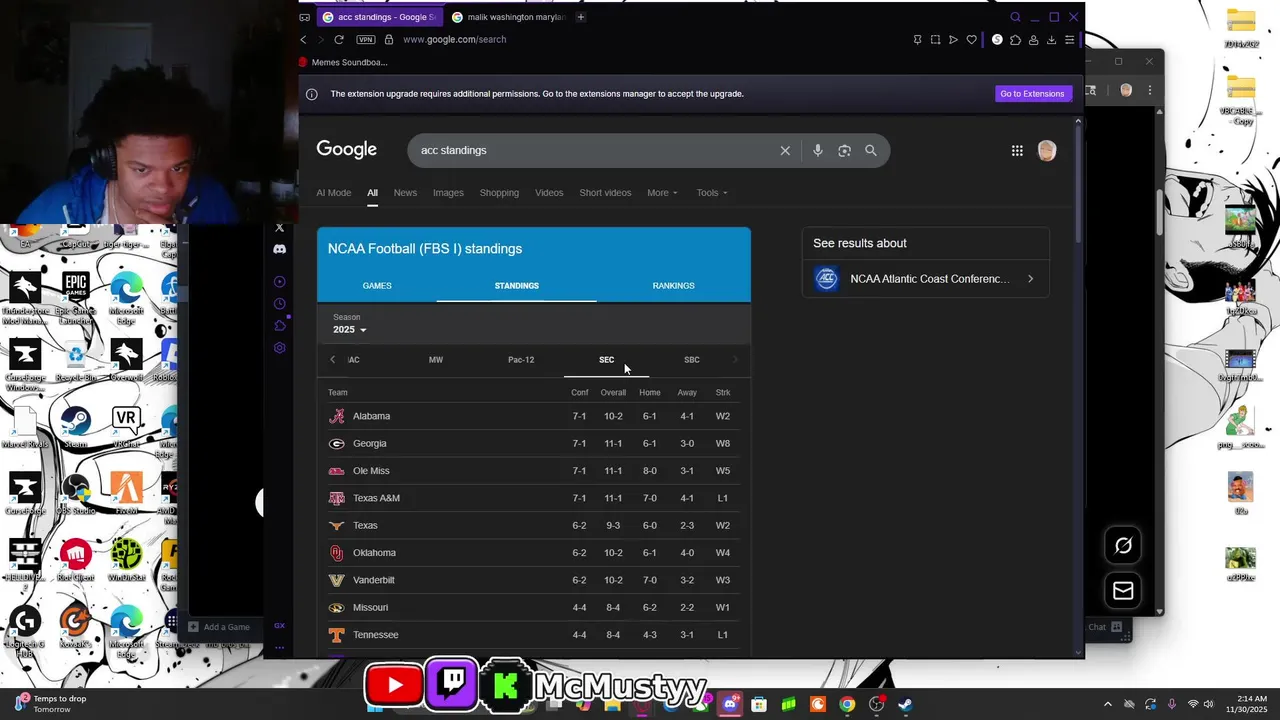Viewport: 1280px width, 720px height.
Task: Clear the search box with X
Action: (x=785, y=150)
